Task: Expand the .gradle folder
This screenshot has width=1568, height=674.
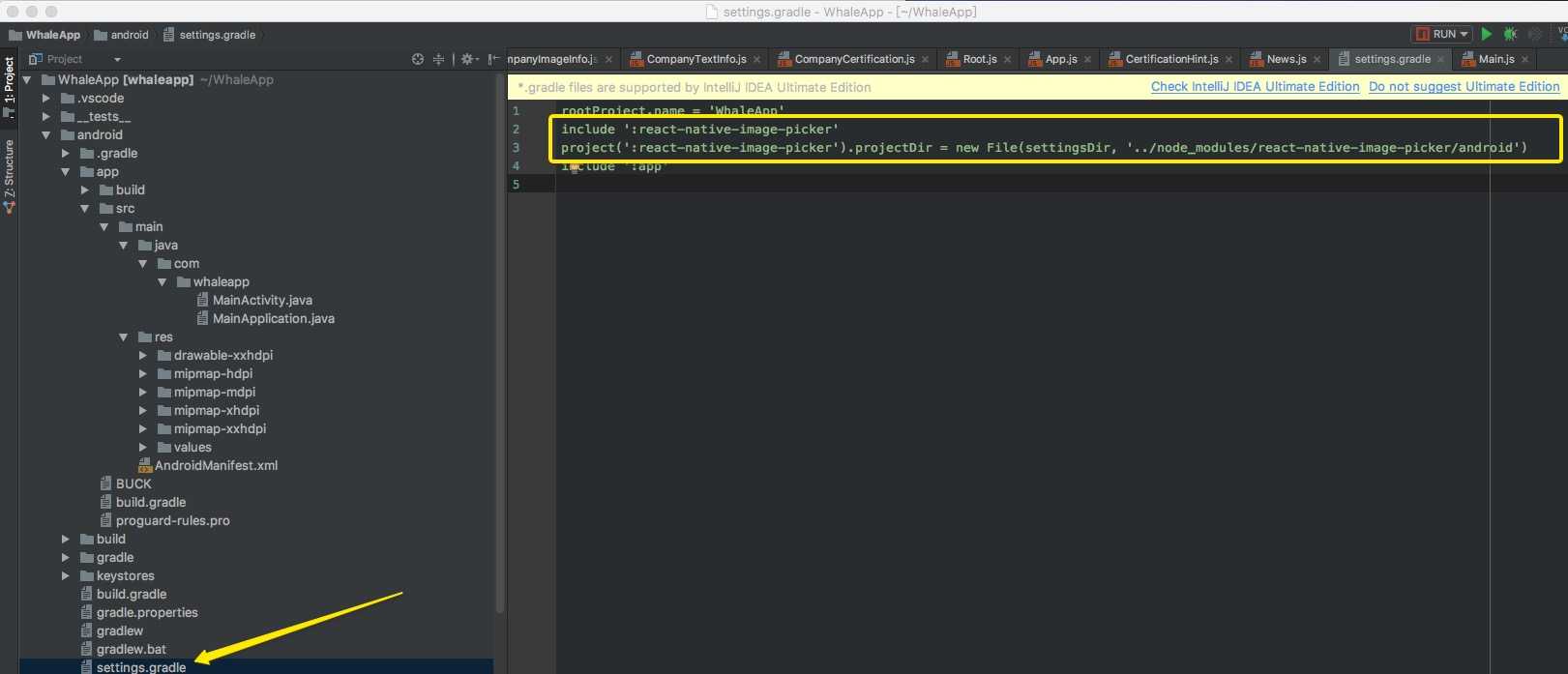Action: (x=65, y=154)
